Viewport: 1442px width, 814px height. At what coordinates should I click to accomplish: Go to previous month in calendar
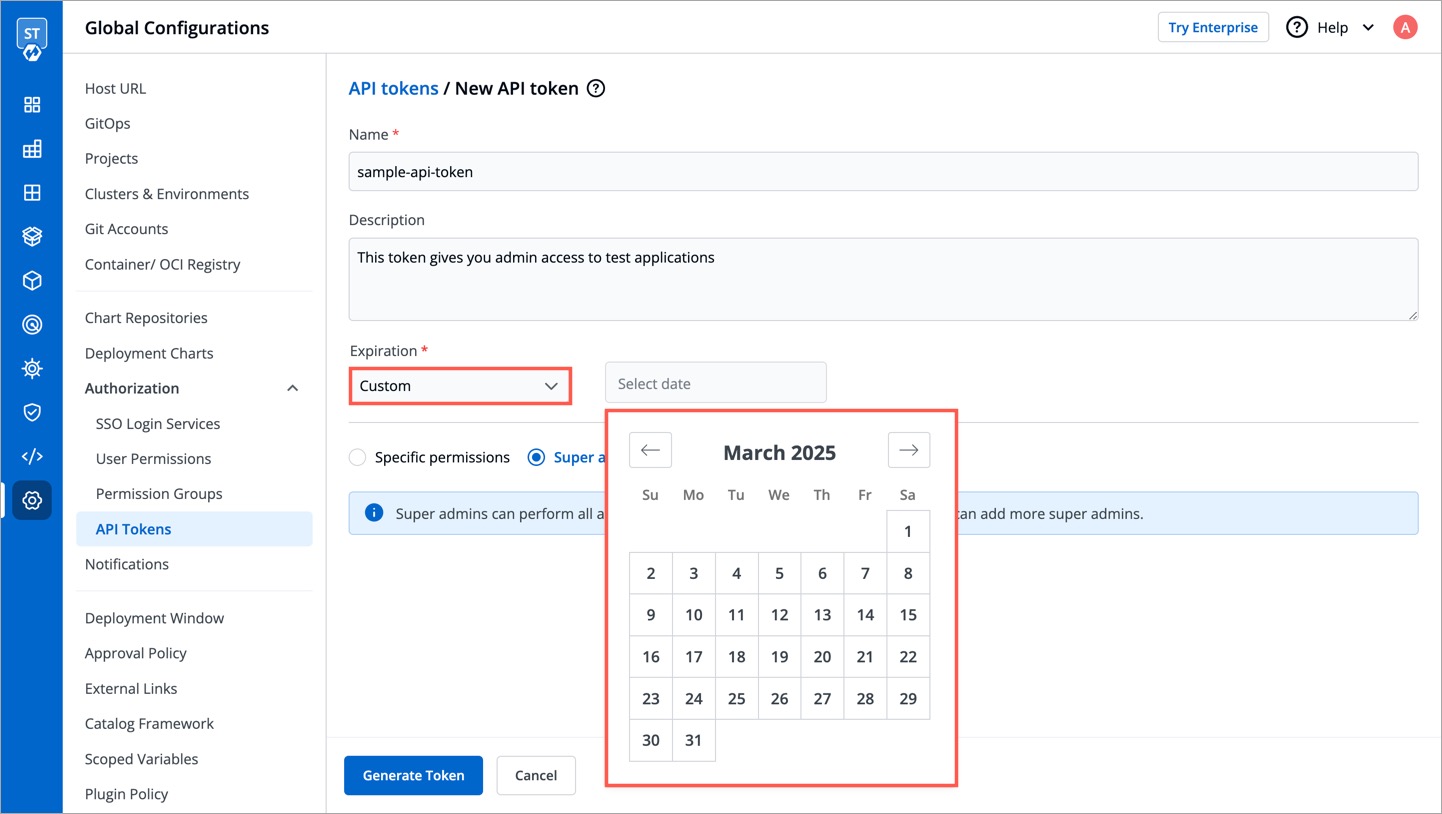pos(650,450)
